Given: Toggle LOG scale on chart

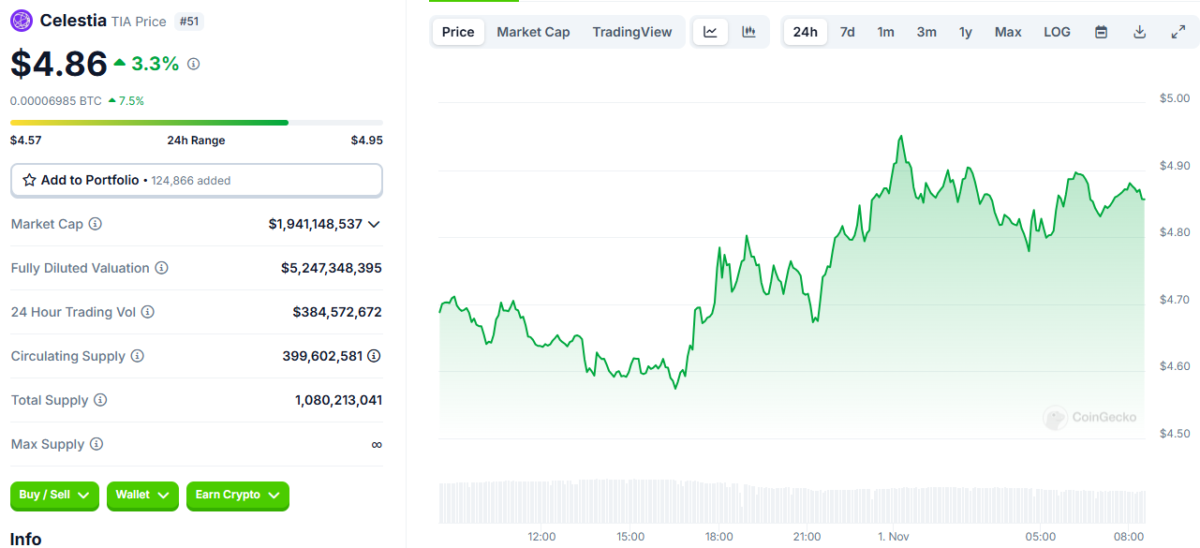Looking at the screenshot, I should pyautogui.click(x=1057, y=32).
